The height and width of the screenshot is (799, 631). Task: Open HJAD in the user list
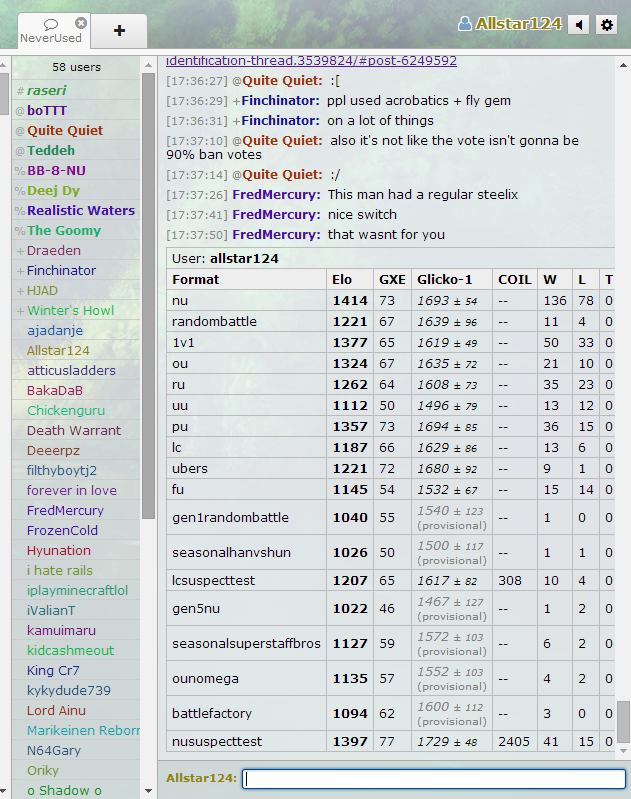[76, 290]
